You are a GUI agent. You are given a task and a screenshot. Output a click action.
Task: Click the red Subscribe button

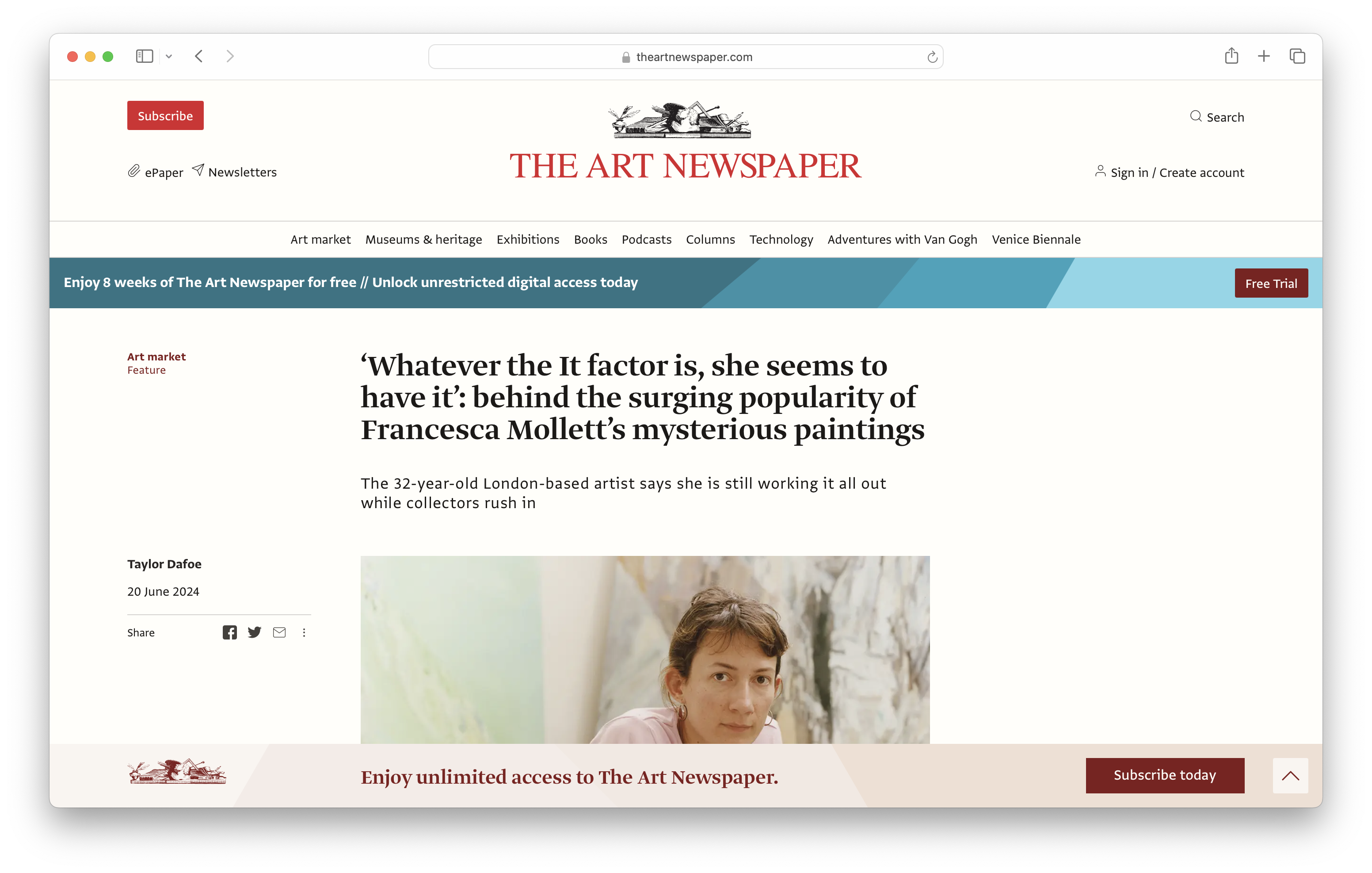tap(165, 116)
